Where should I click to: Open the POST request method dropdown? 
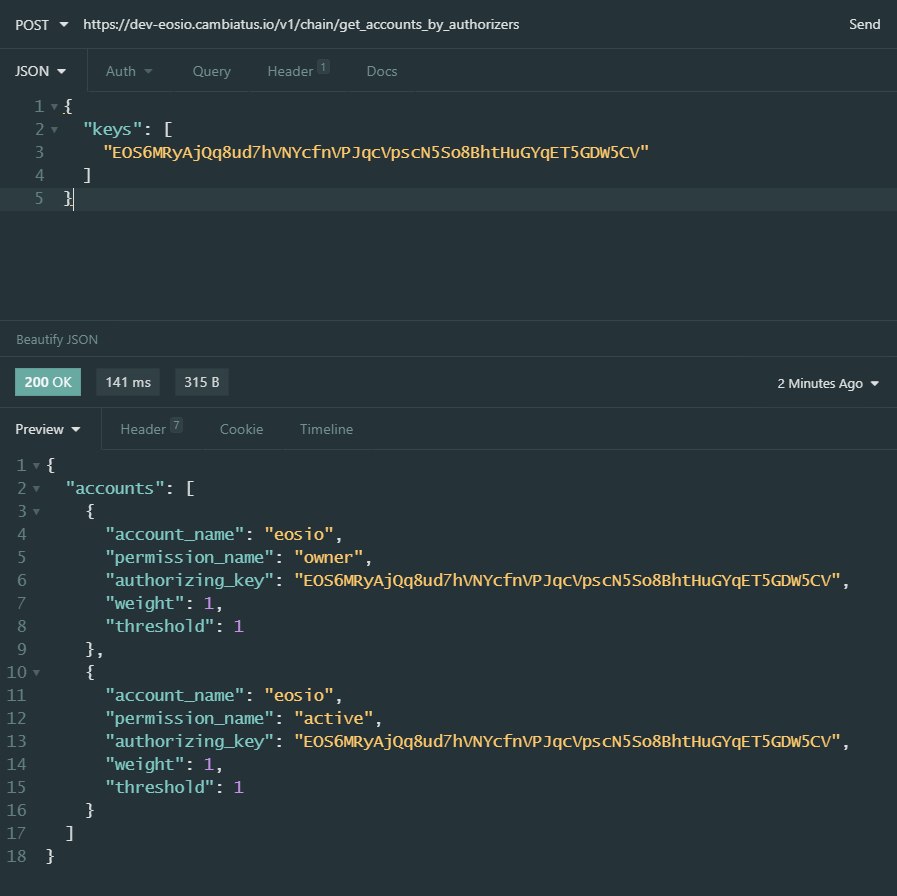click(x=39, y=24)
